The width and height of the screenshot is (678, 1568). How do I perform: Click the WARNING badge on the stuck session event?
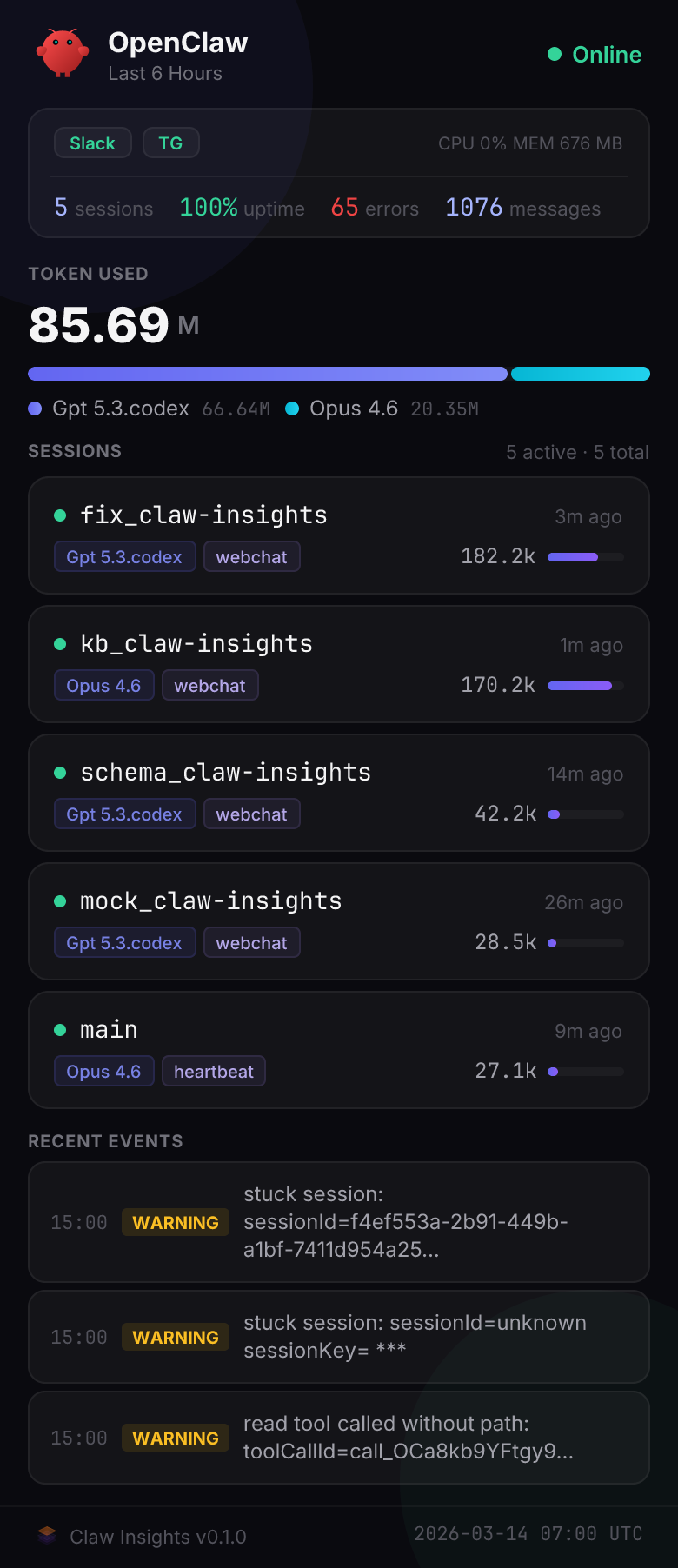coord(175,1222)
